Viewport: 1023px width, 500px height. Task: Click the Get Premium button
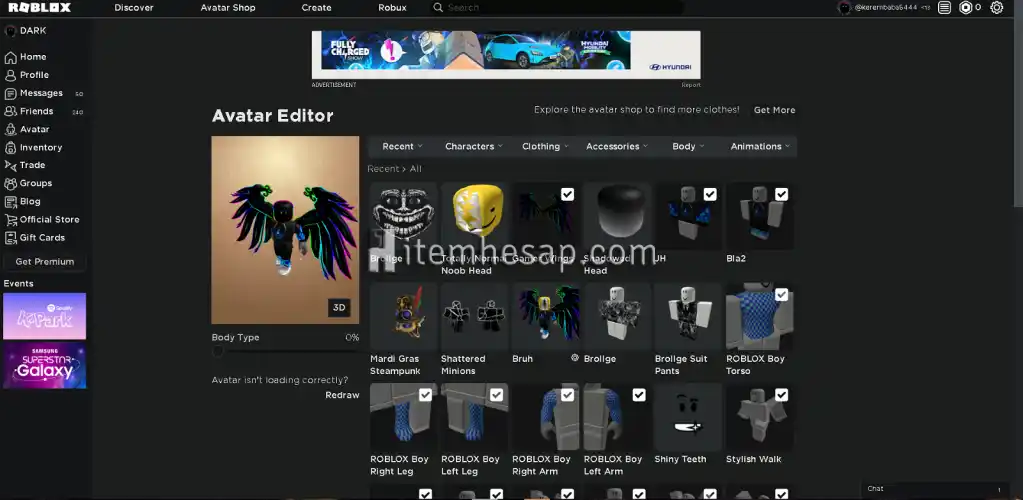(45, 262)
